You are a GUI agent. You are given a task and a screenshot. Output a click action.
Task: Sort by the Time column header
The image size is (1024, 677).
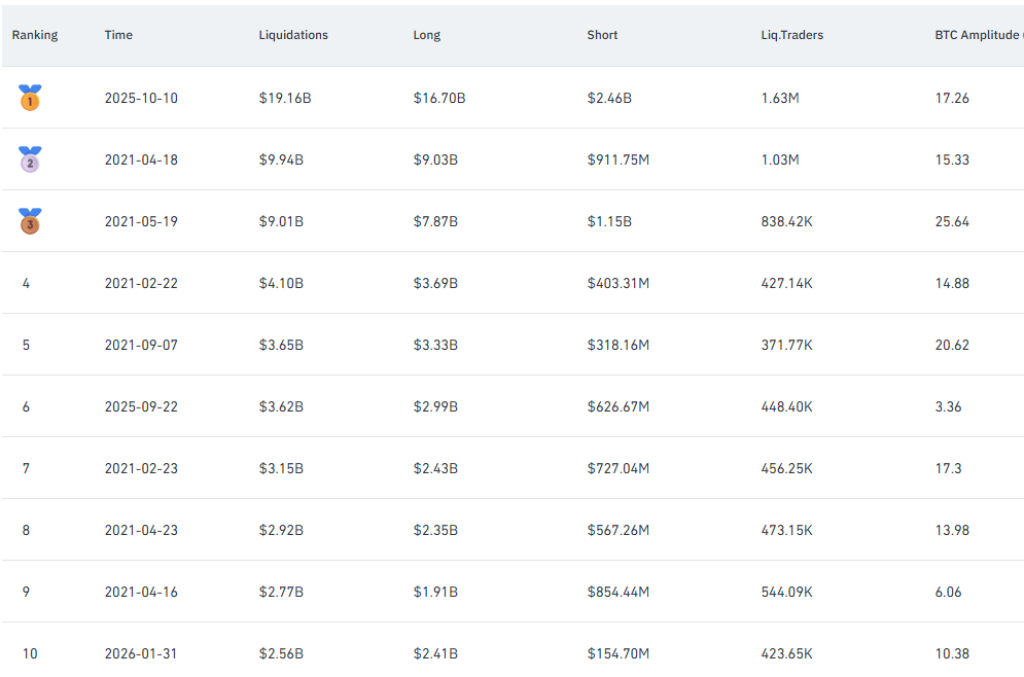(118, 35)
